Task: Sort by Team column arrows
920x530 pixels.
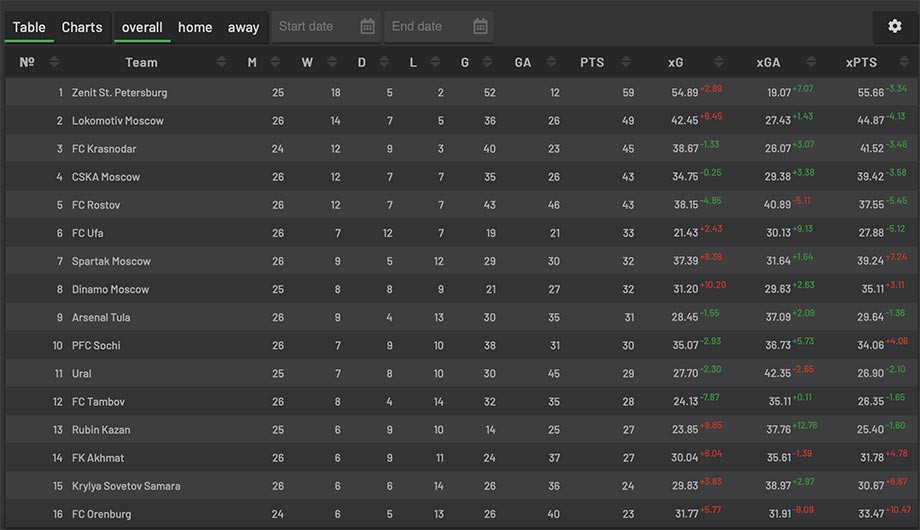Action: [x=221, y=62]
